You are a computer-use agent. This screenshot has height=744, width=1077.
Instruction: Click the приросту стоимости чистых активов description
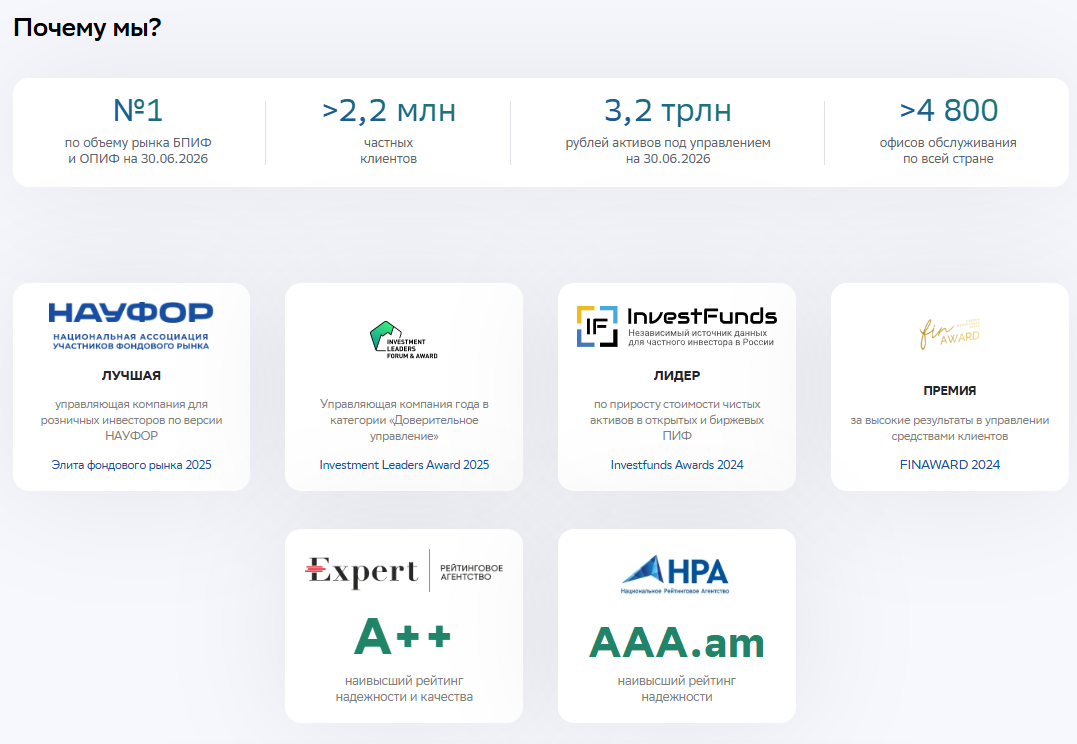point(677,420)
